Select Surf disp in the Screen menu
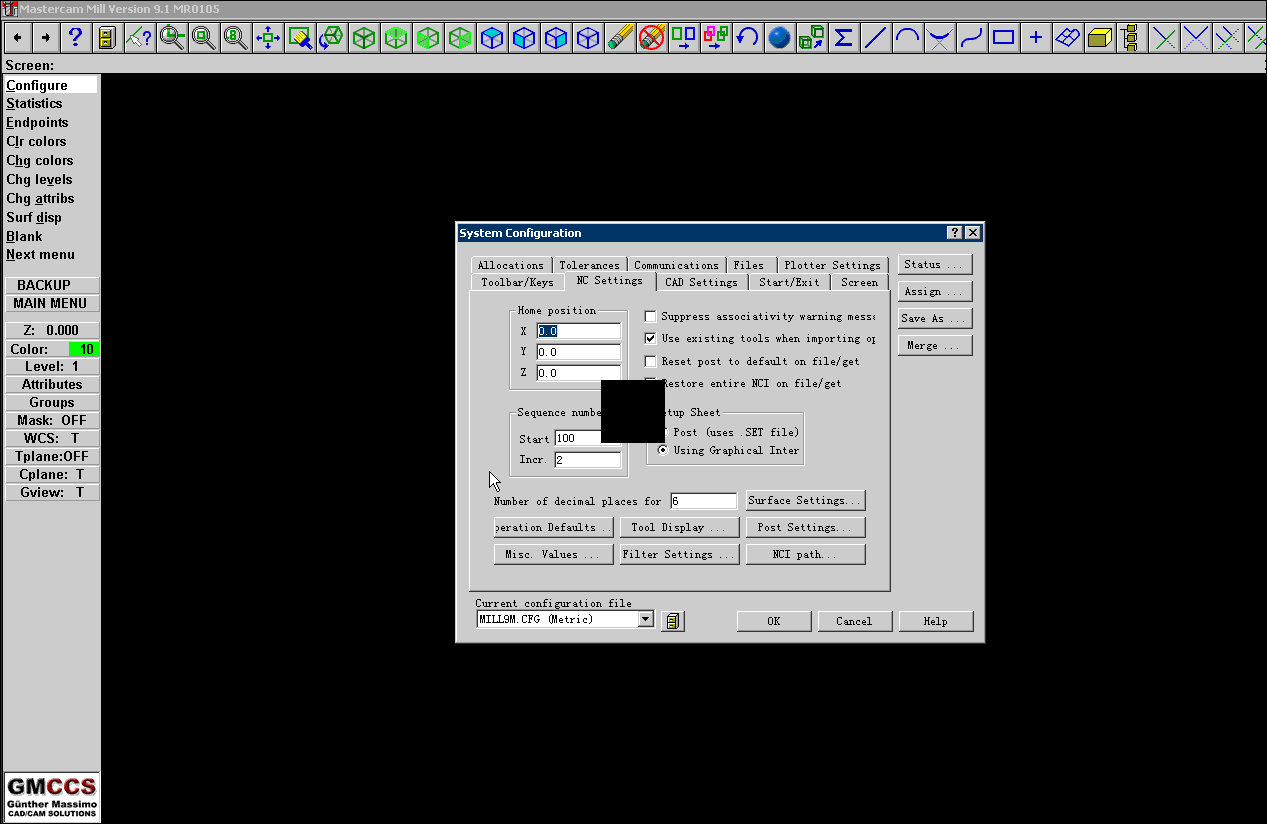Screen dimensions: 1267x824 point(34,217)
